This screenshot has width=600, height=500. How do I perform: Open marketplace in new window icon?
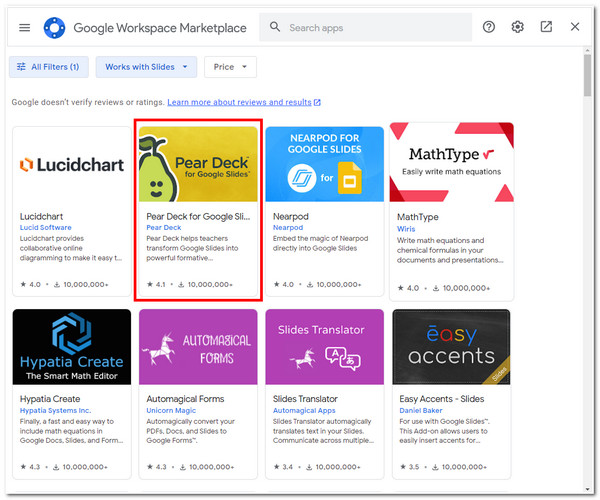(x=546, y=27)
